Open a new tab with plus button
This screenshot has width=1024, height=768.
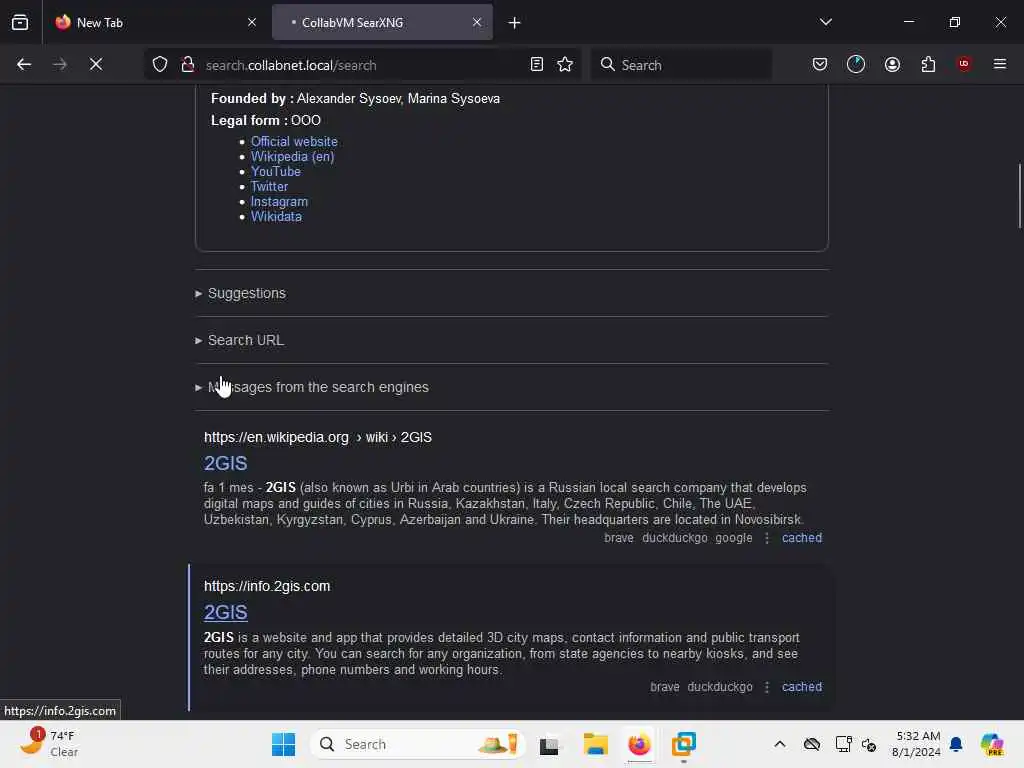point(515,23)
